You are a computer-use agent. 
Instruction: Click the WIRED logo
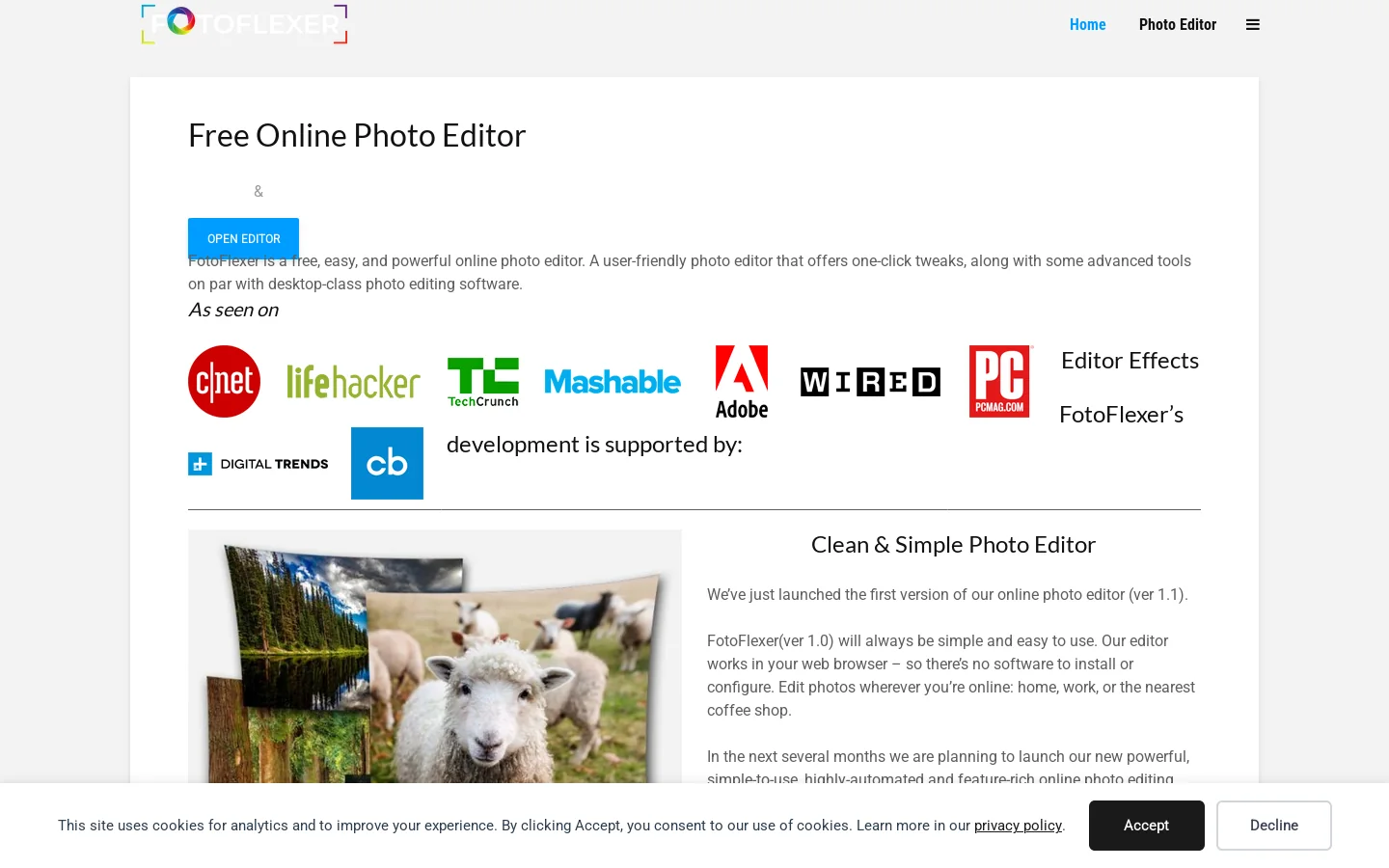(x=870, y=382)
